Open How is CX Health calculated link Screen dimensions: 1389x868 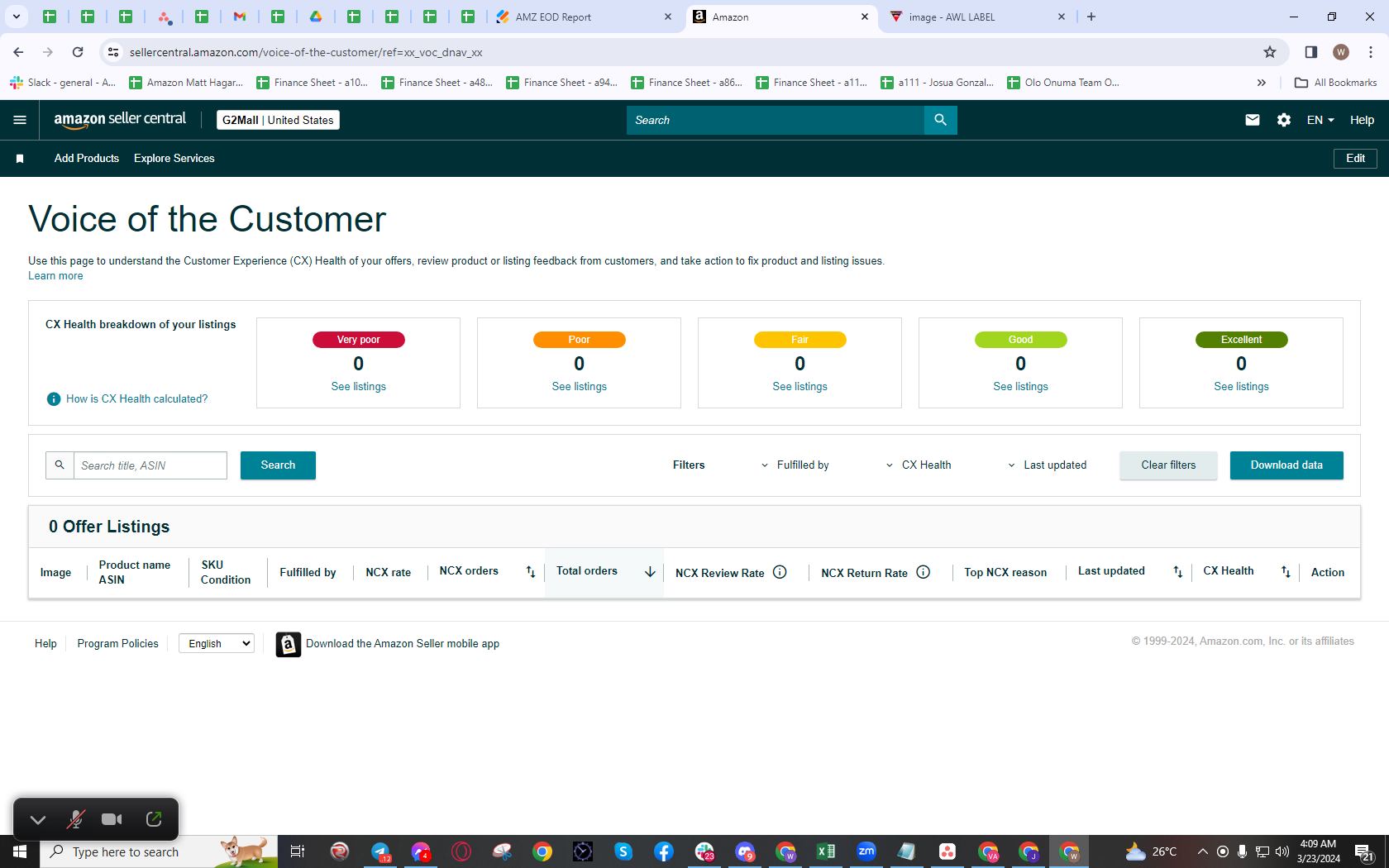coord(136,399)
